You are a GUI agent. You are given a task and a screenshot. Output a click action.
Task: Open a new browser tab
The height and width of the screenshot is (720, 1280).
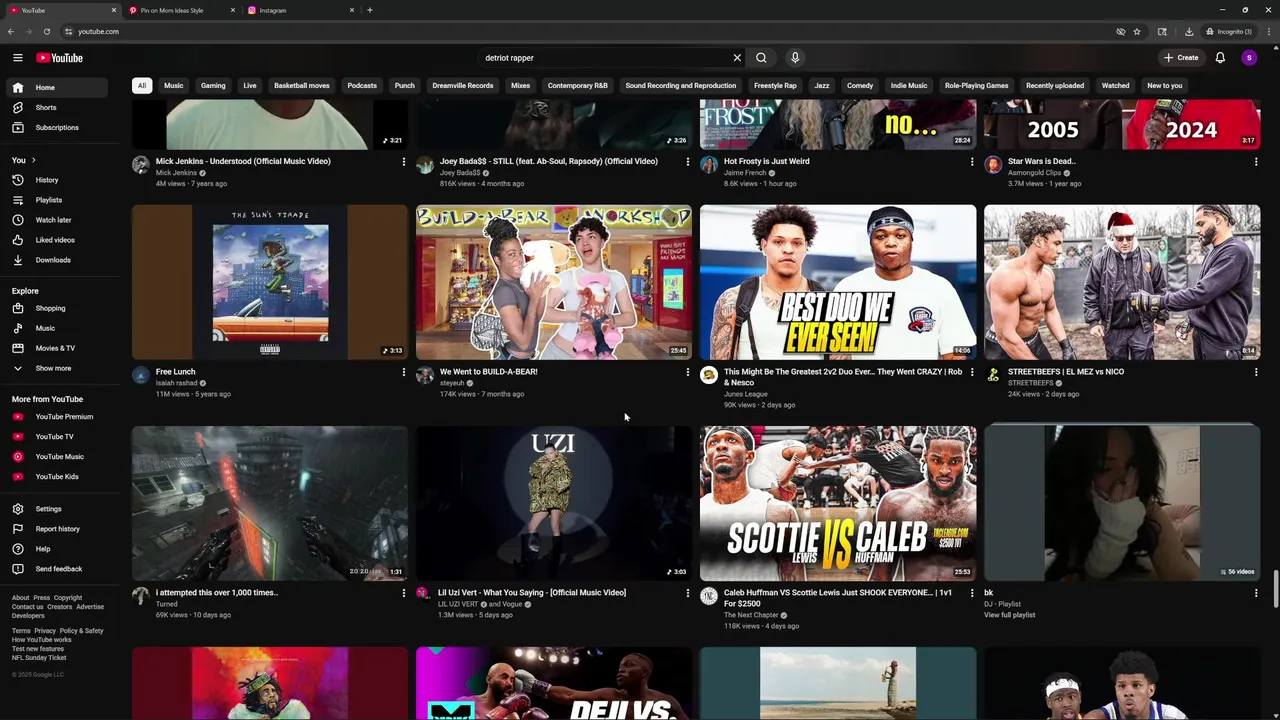(x=370, y=10)
